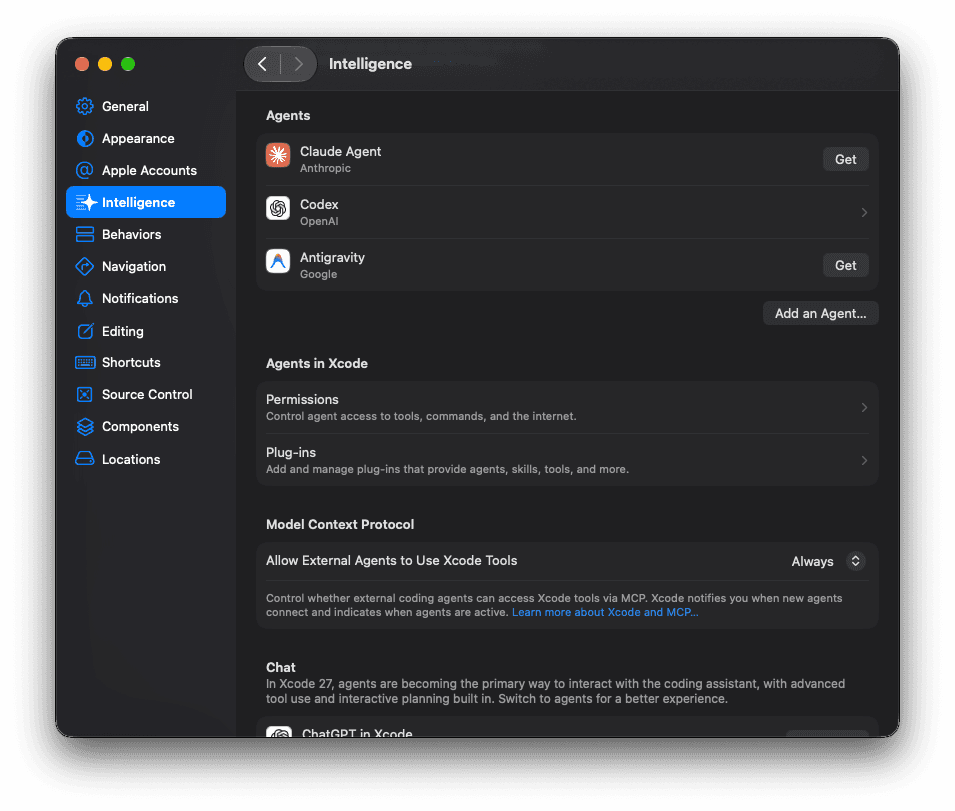Open the Appearance settings pane

(146, 138)
